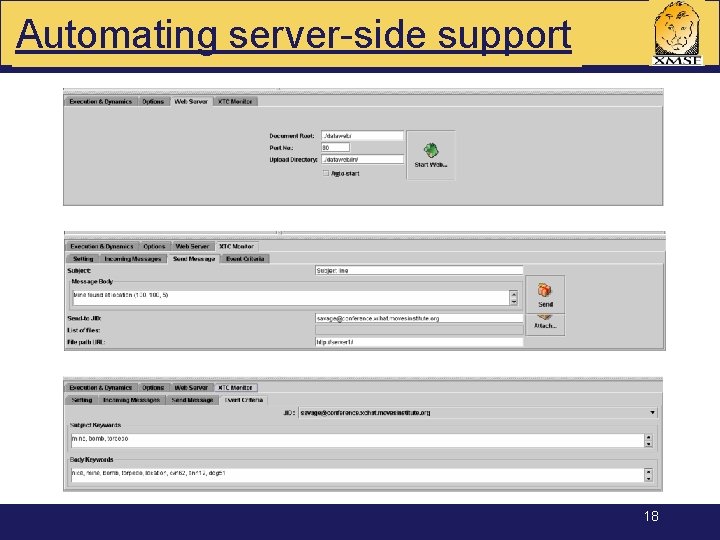Open Incoming Messages subtab in middle panel
This screenshot has width=720, height=540.
(133, 259)
